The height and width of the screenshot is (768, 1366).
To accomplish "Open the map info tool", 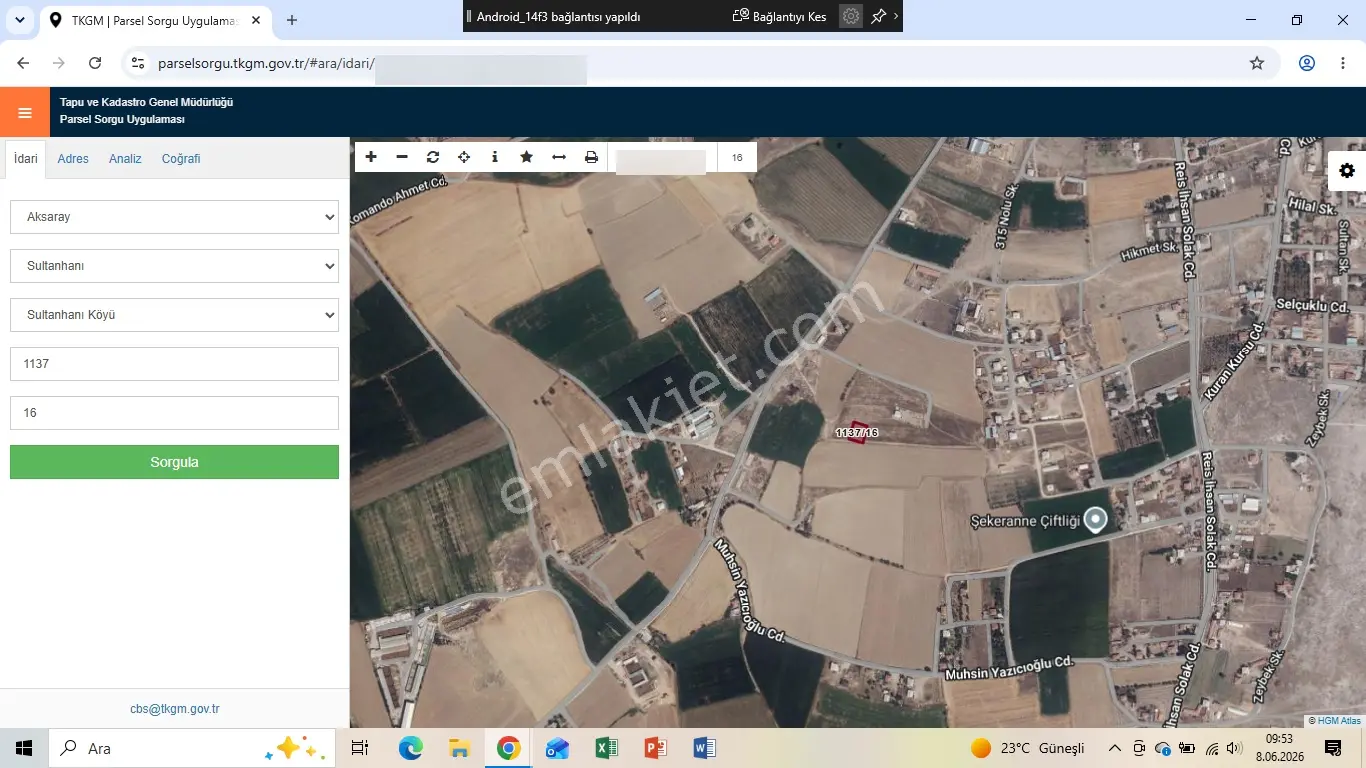I will click(495, 157).
